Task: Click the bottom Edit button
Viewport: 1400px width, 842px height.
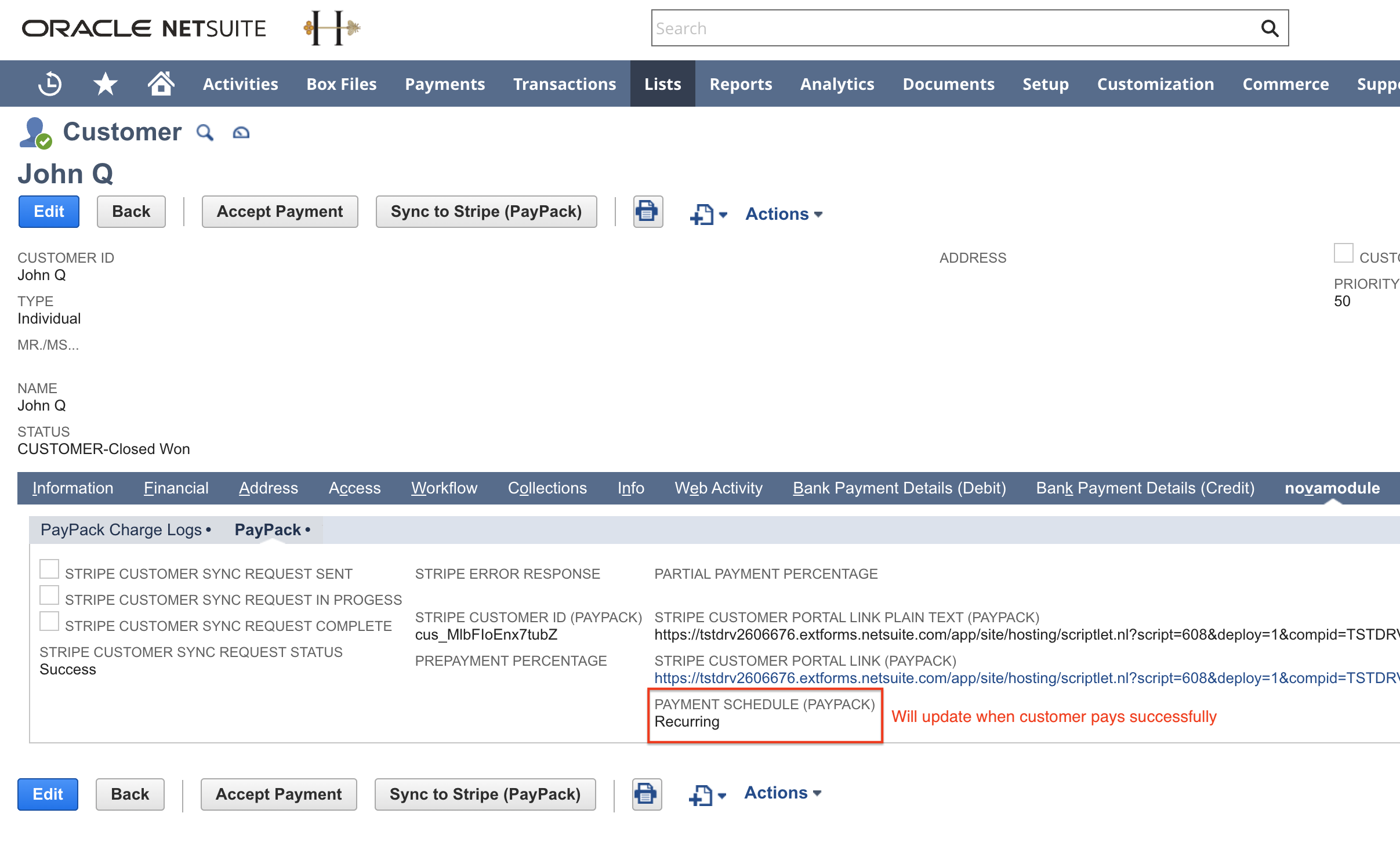Action: point(48,794)
